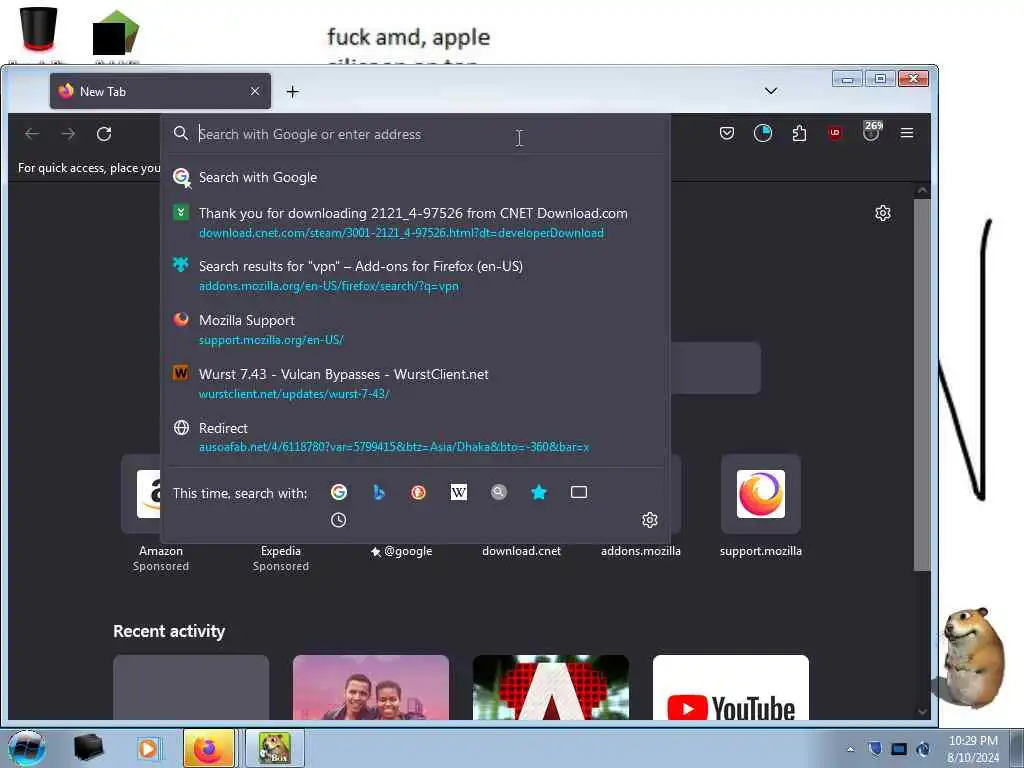
Task: Search this time with Wikipedia icon
Action: point(458,492)
